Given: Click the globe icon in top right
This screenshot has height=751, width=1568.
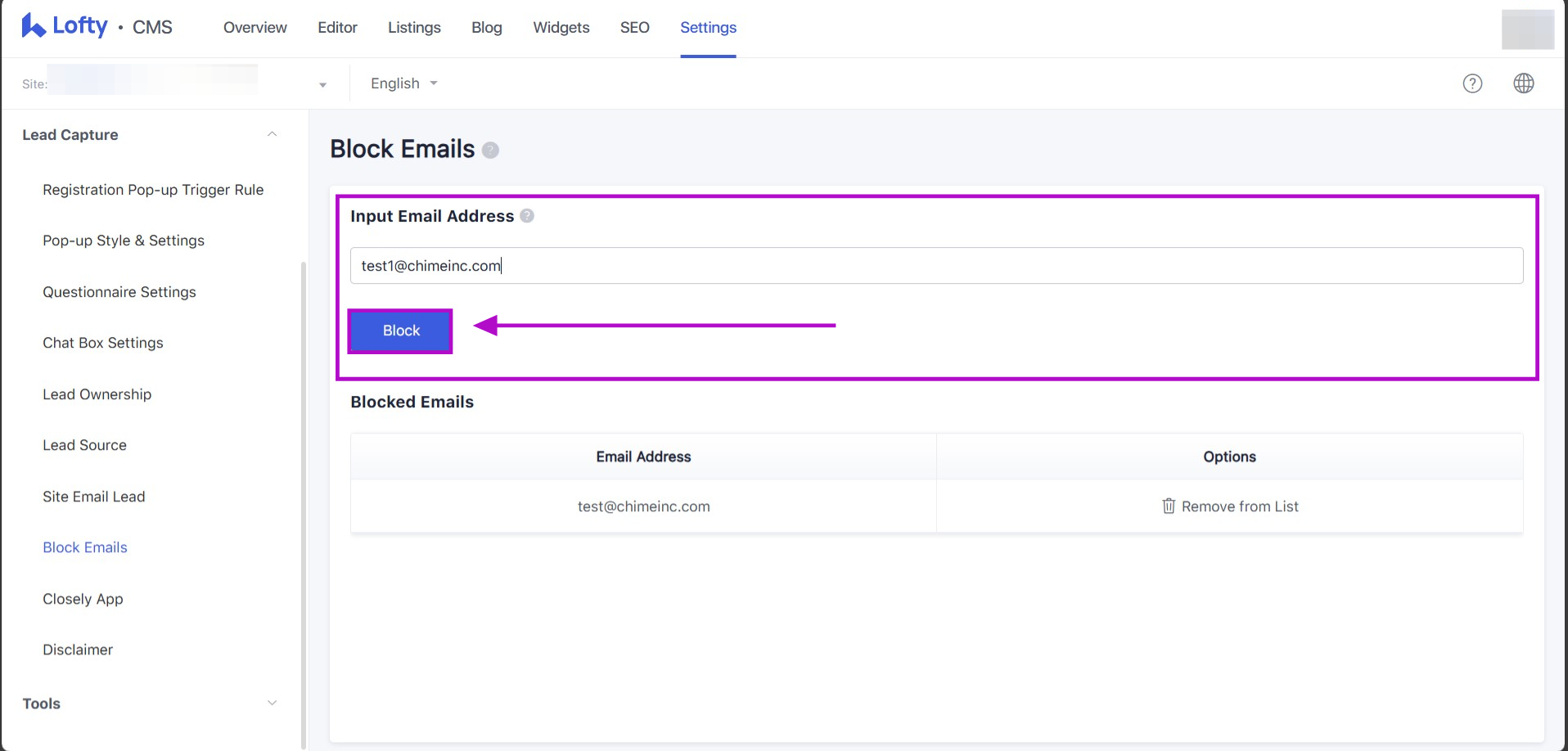Looking at the screenshot, I should coord(1523,83).
